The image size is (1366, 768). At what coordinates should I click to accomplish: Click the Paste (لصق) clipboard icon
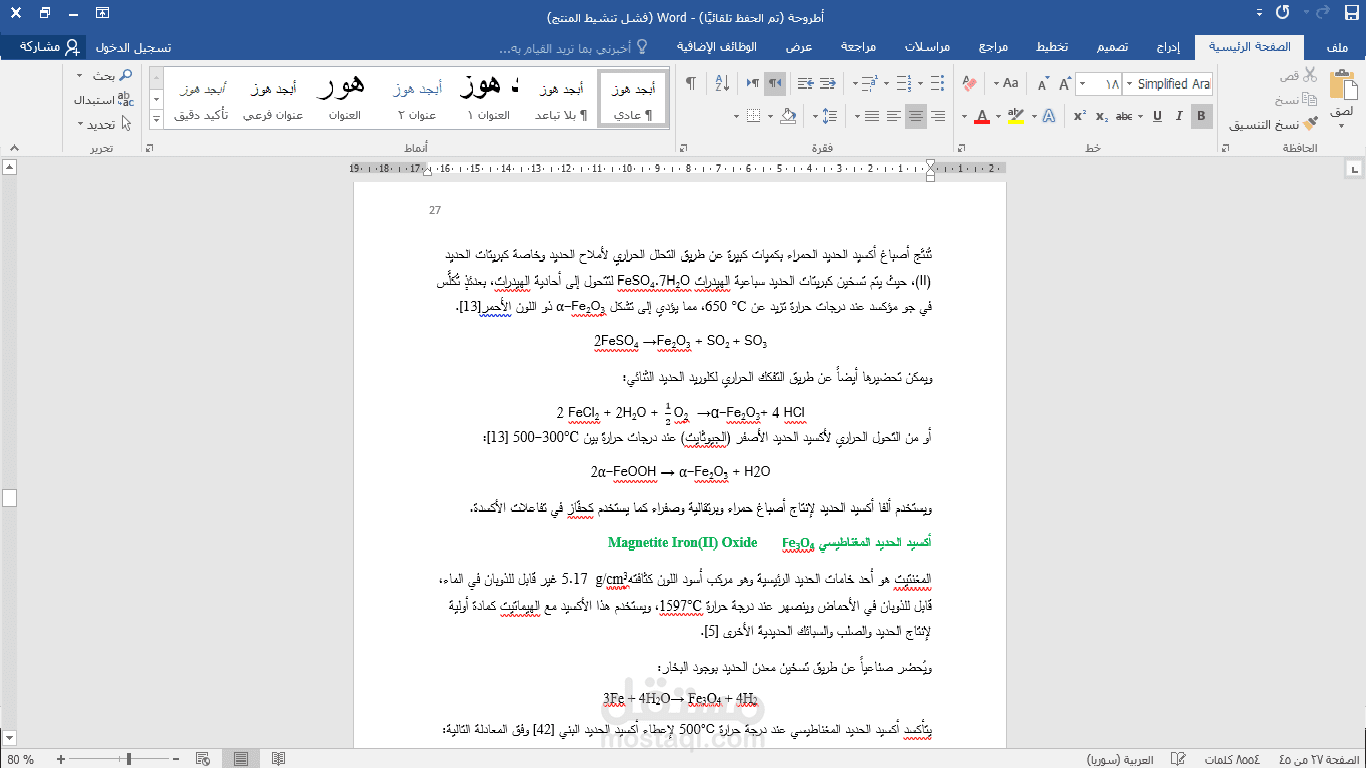1344,85
